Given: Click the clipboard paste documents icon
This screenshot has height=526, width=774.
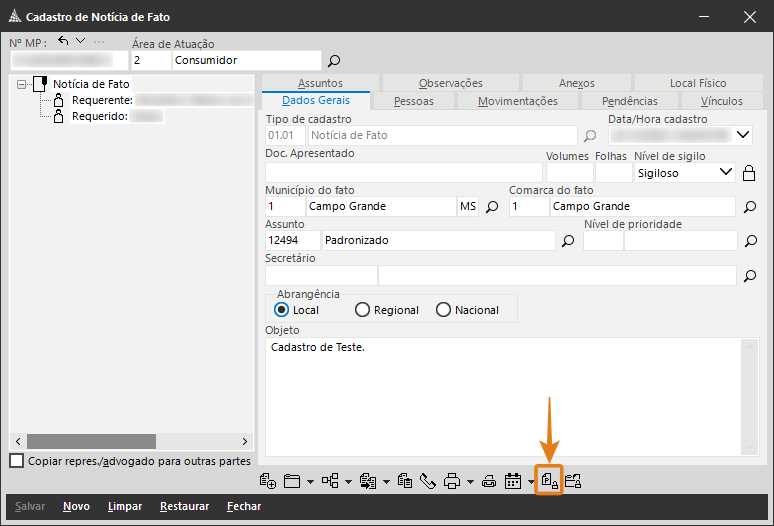Looking at the screenshot, I should [x=405, y=481].
